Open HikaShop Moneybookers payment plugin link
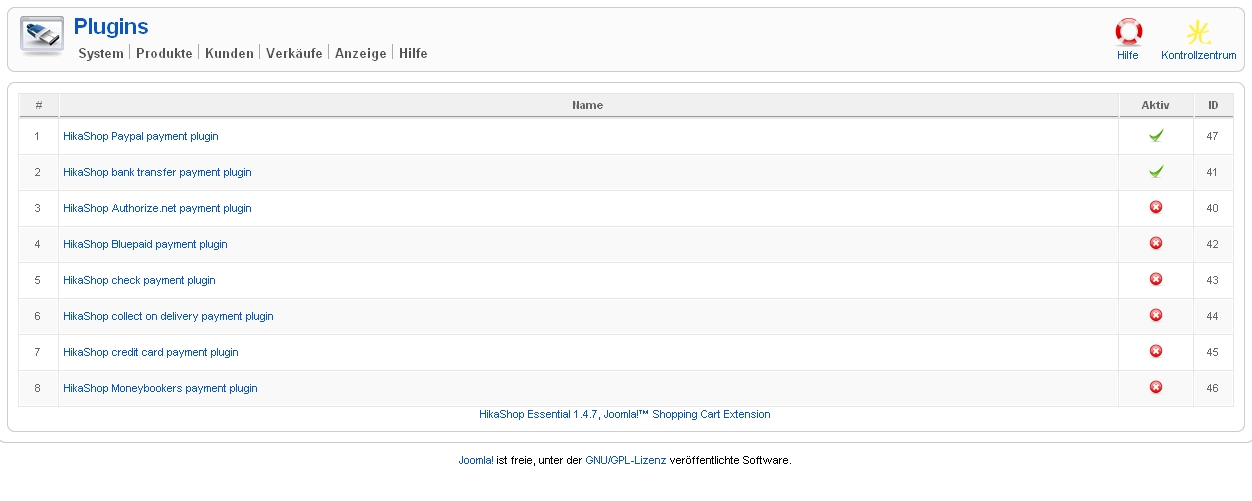Image resolution: width=1252 pixels, height=501 pixels. pos(160,388)
